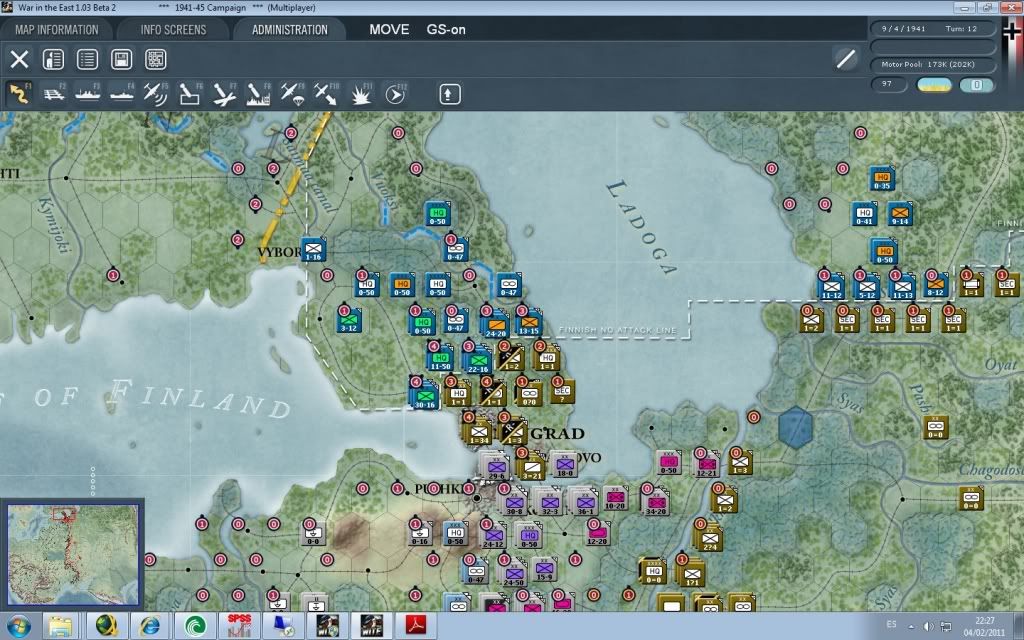Click the floppy disk save game icon
The height and width of the screenshot is (640, 1024).
(121, 59)
